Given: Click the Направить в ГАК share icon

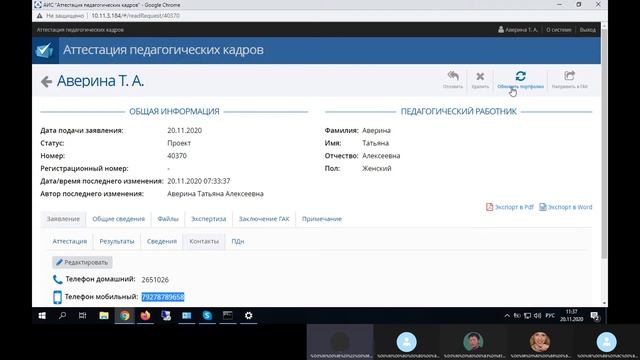Looking at the screenshot, I should [x=569, y=76].
